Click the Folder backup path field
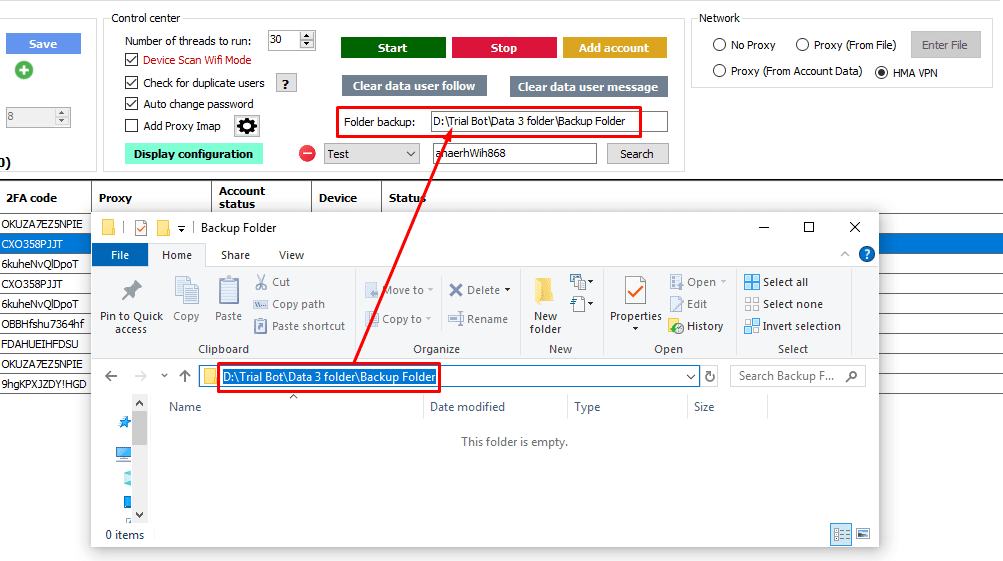 coord(548,122)
